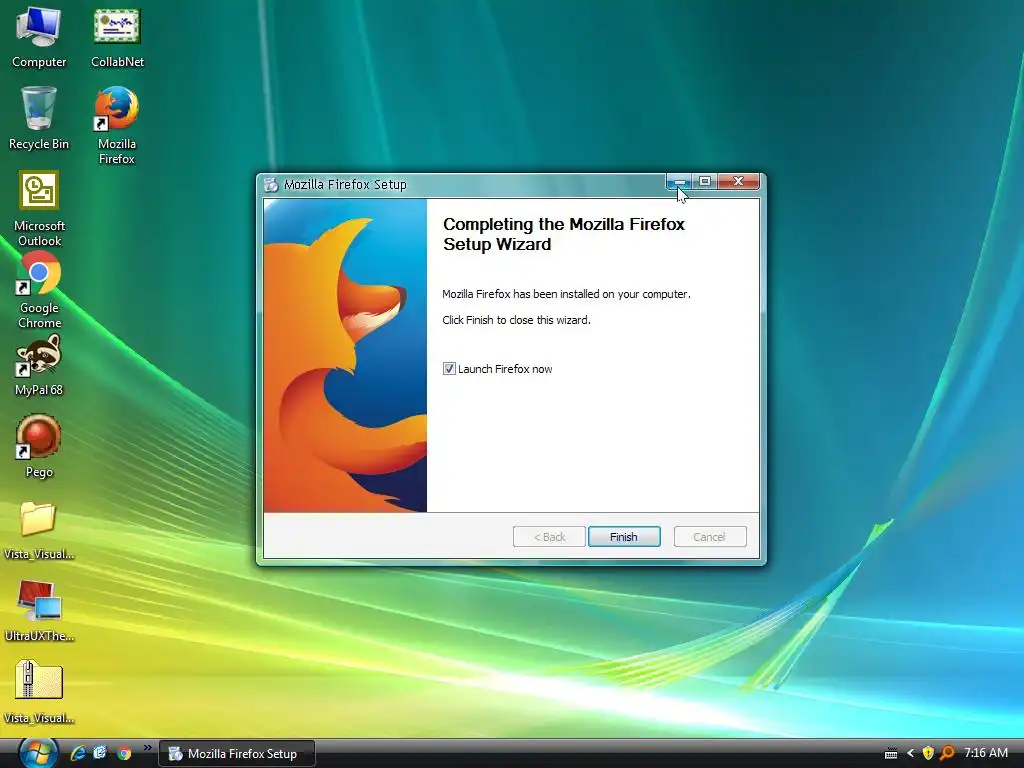This screenshot has height=768, width=1024.
Task: Select the Vista_Visual folder icon
Action: tap(39, 530)
